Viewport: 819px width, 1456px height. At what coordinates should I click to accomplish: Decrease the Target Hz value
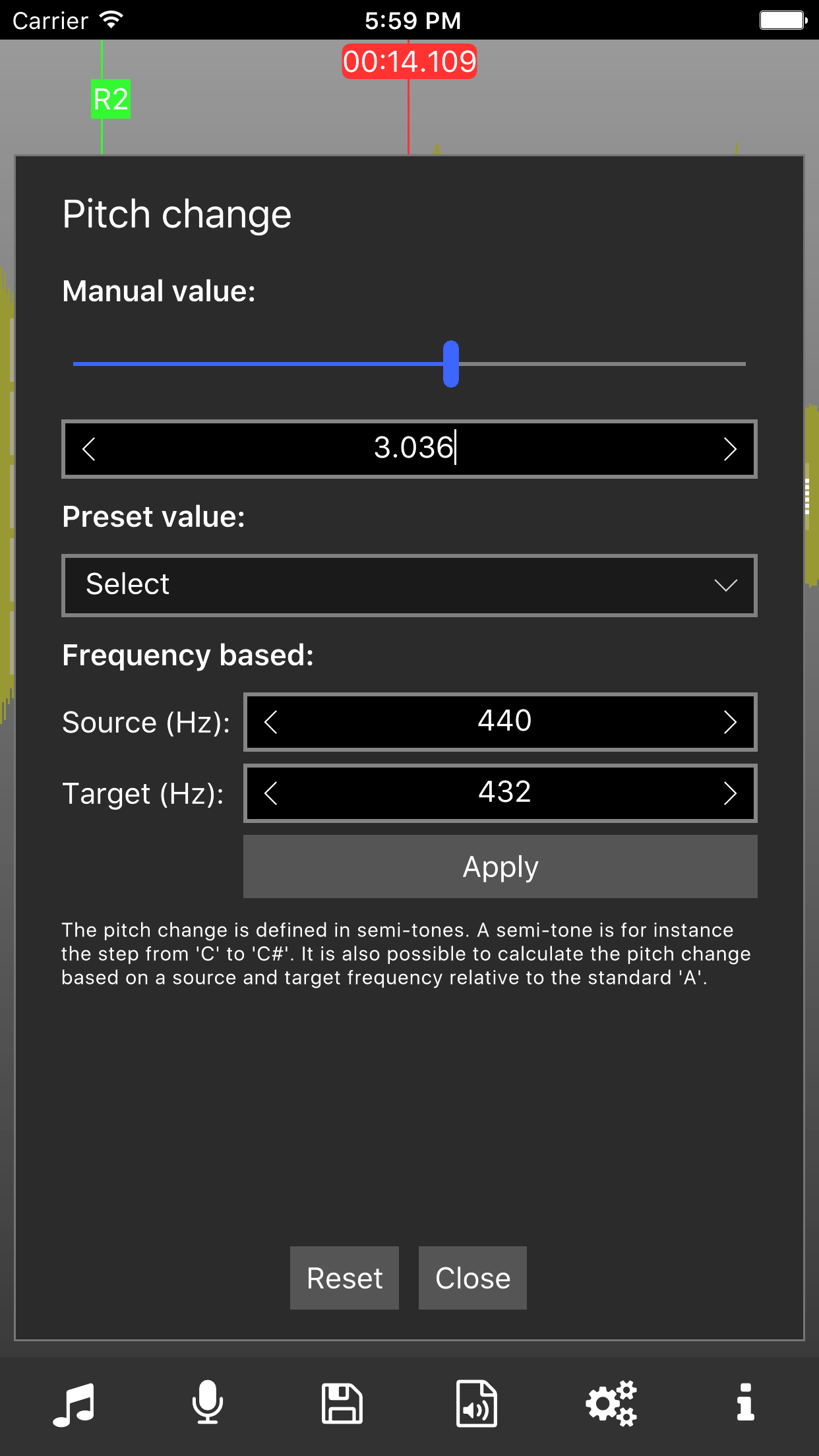(270, 793)
